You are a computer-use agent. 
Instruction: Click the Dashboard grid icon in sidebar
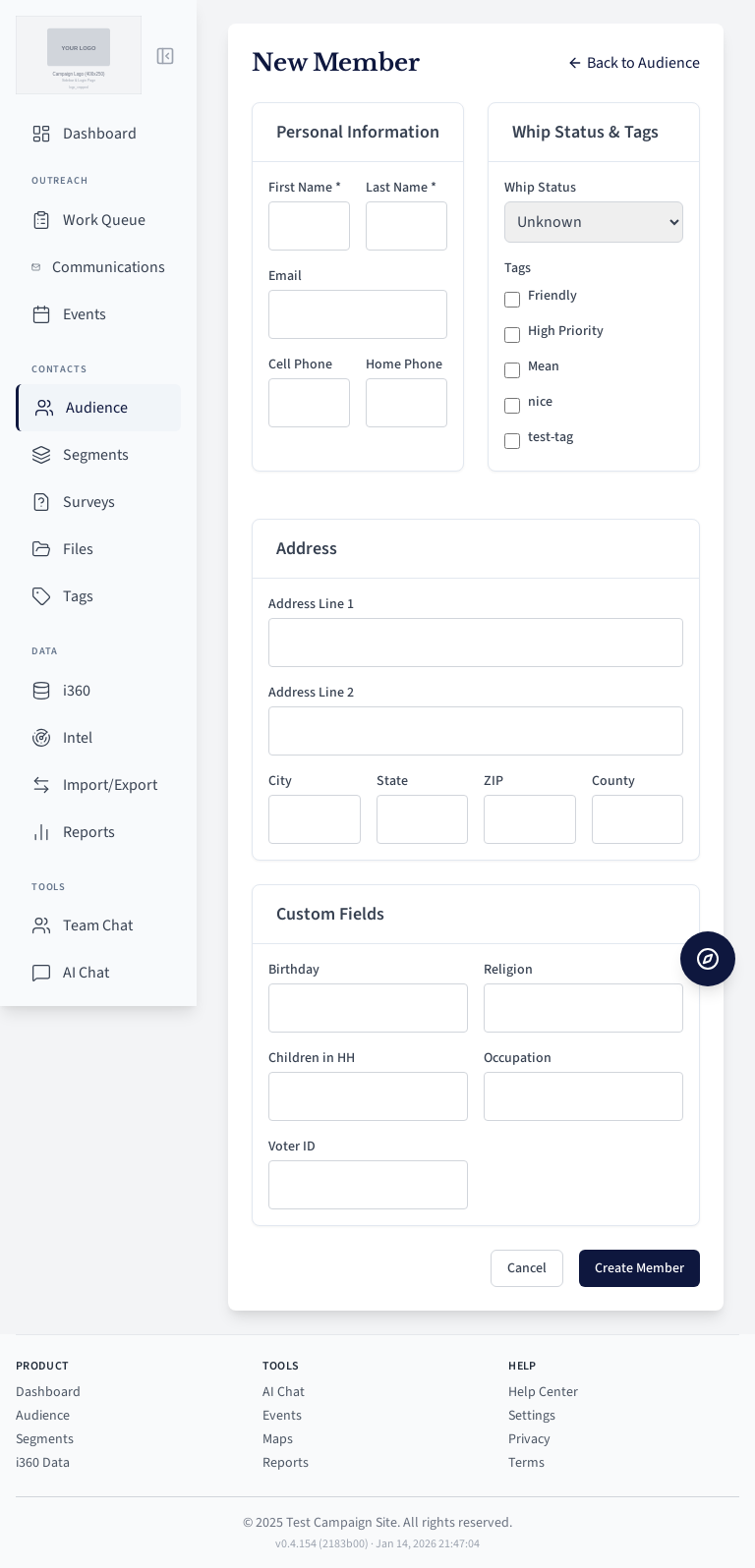(x=41, y=134)
